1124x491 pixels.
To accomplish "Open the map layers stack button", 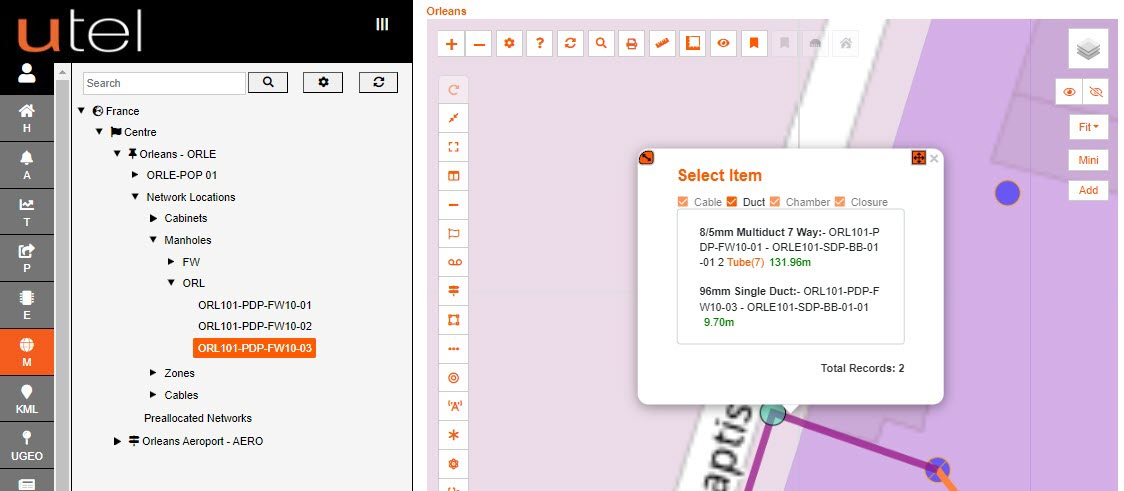I will [1088, 49].
